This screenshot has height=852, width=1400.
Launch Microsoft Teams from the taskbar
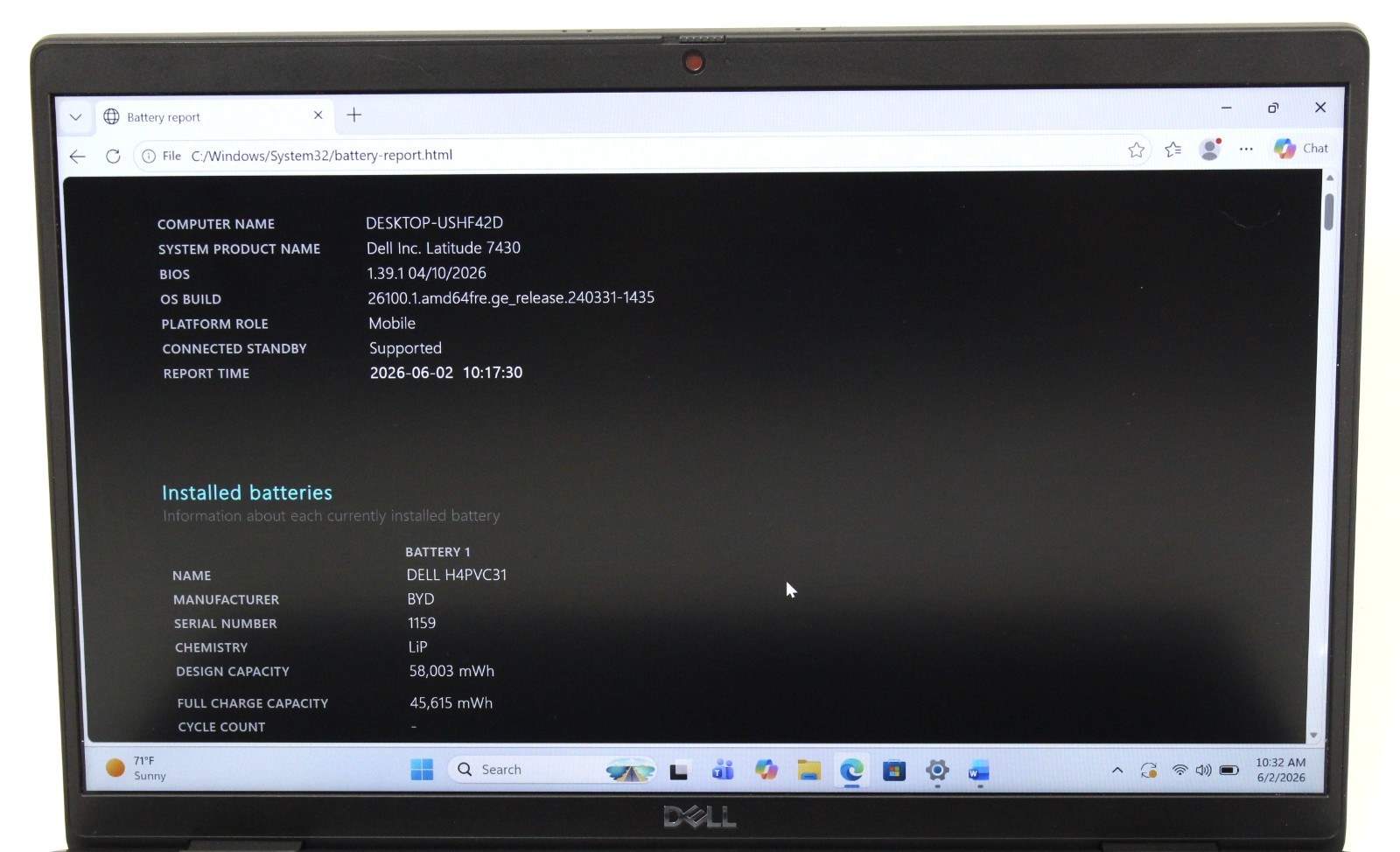[x=723, y=770]
